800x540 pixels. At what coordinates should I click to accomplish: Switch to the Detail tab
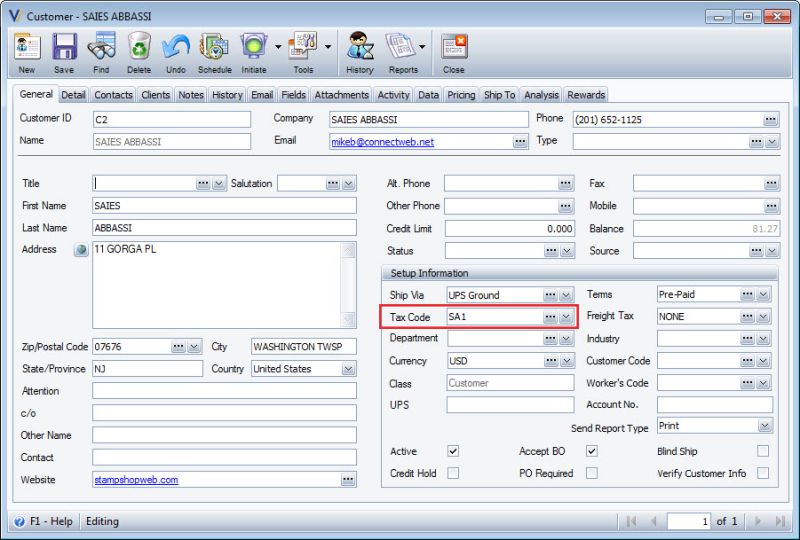pyautogui.click(x=73, y=95)
